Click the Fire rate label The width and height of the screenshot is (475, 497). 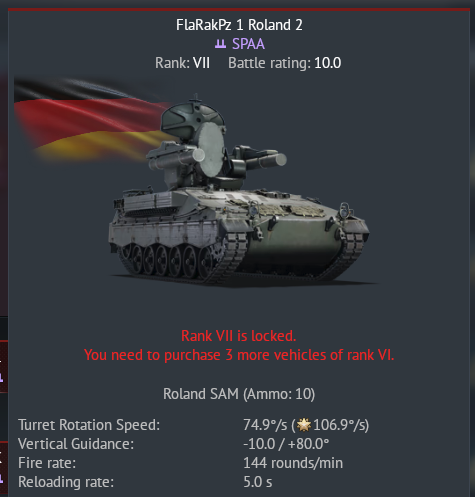click(x=47, y=463)
